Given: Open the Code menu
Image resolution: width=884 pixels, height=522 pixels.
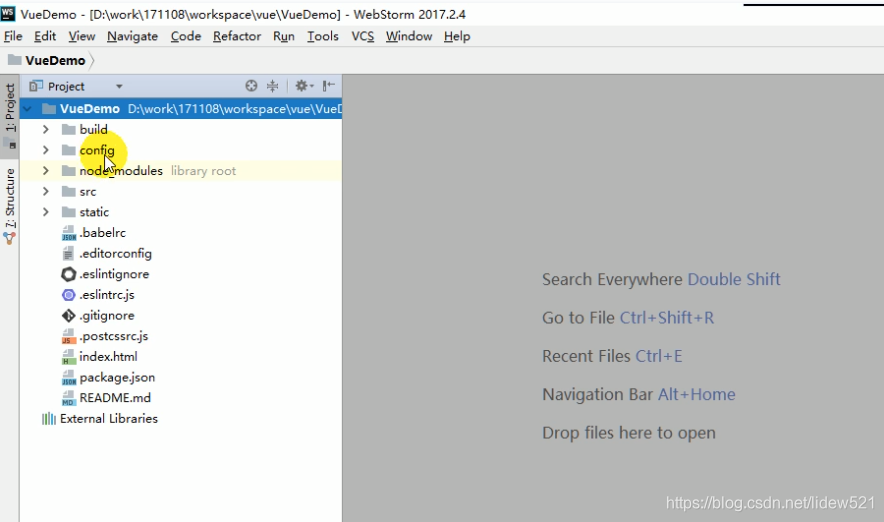Looking at the screenshot, I should (x=186, y=36).
